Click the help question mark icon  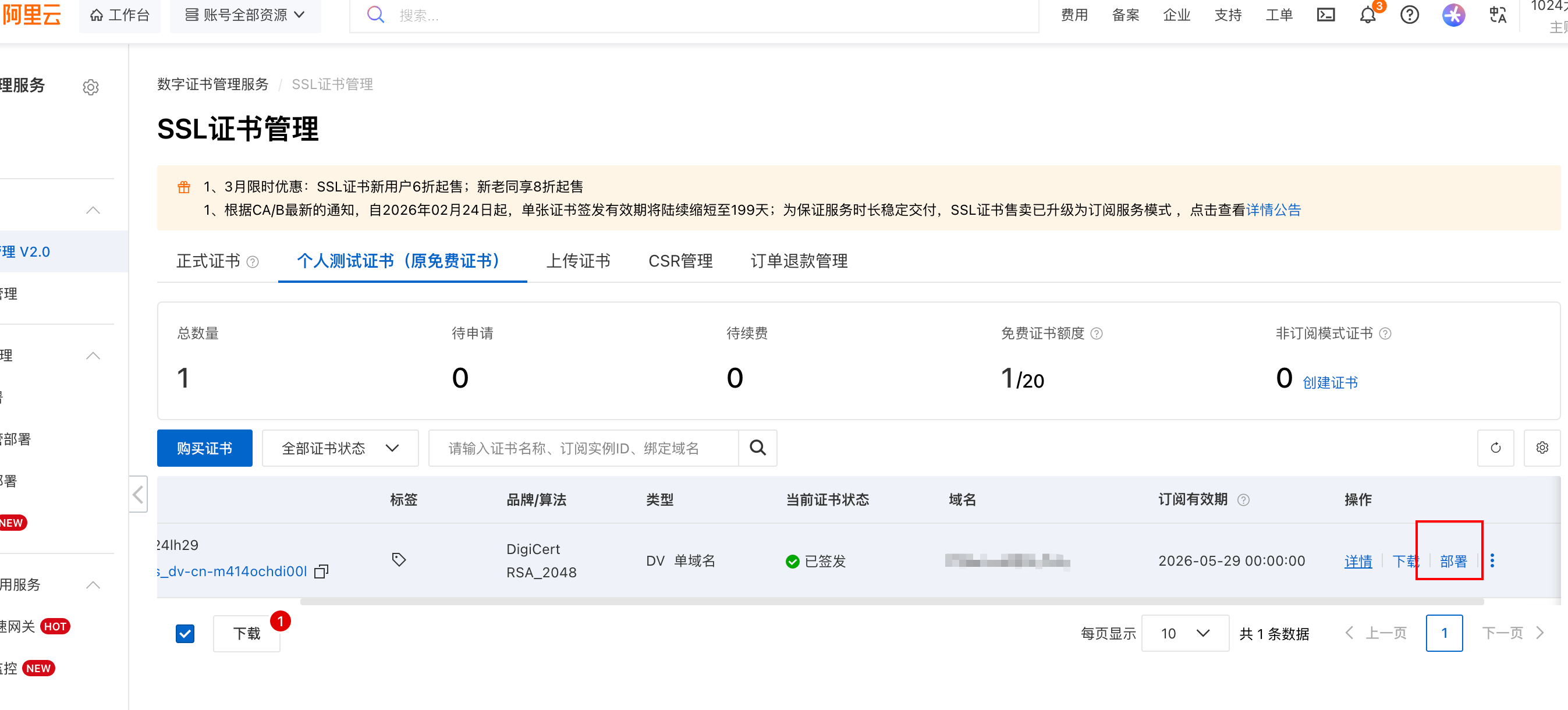(x=1409, y=15)
